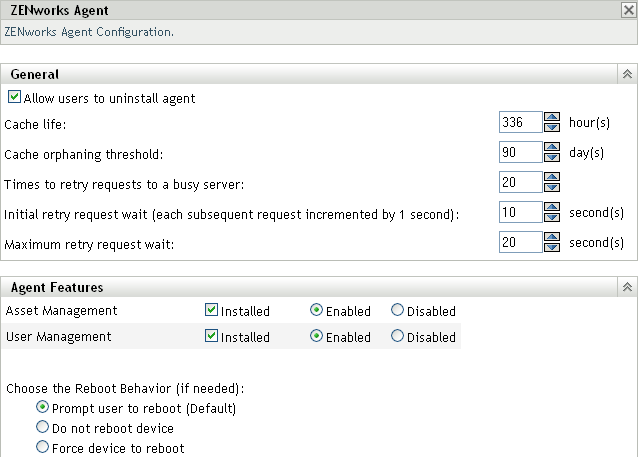Select Disabled for User Management

(x=398, y=337)
